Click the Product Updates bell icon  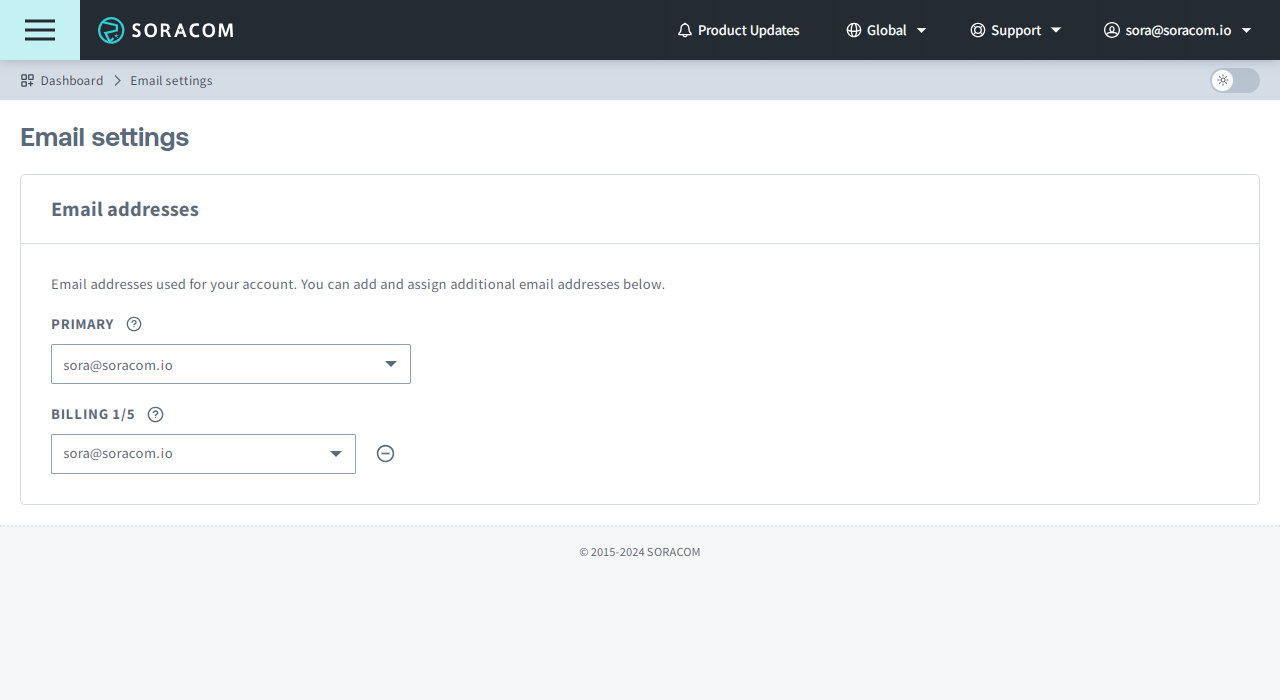pos(685,30)
